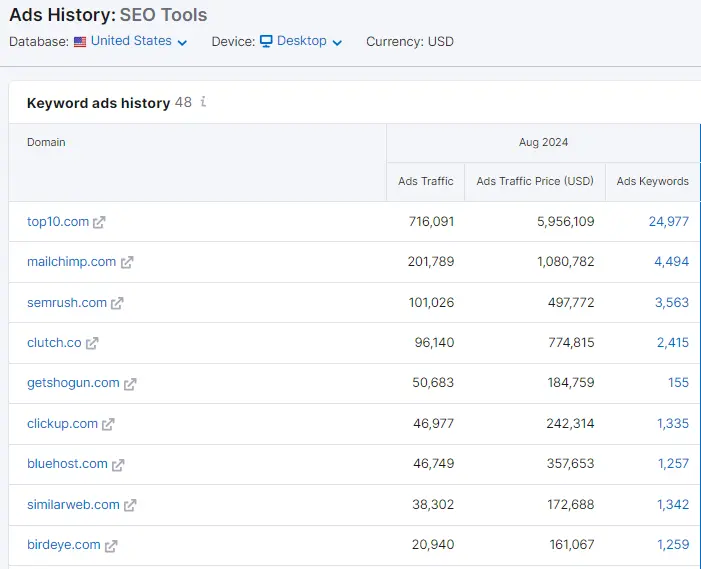
Task: Open the top10.com domain link
Action: coord(58,222)
